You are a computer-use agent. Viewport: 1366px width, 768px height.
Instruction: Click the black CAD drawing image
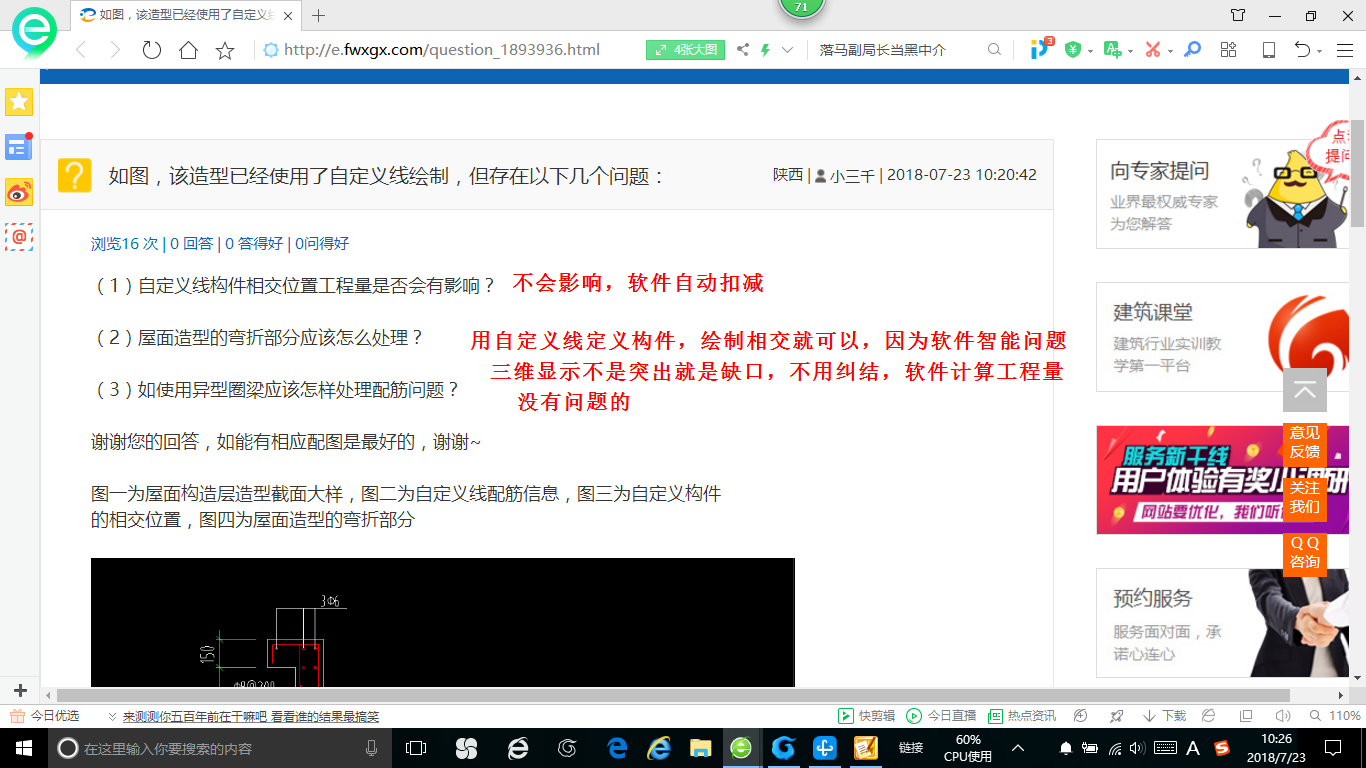point(442,622)
